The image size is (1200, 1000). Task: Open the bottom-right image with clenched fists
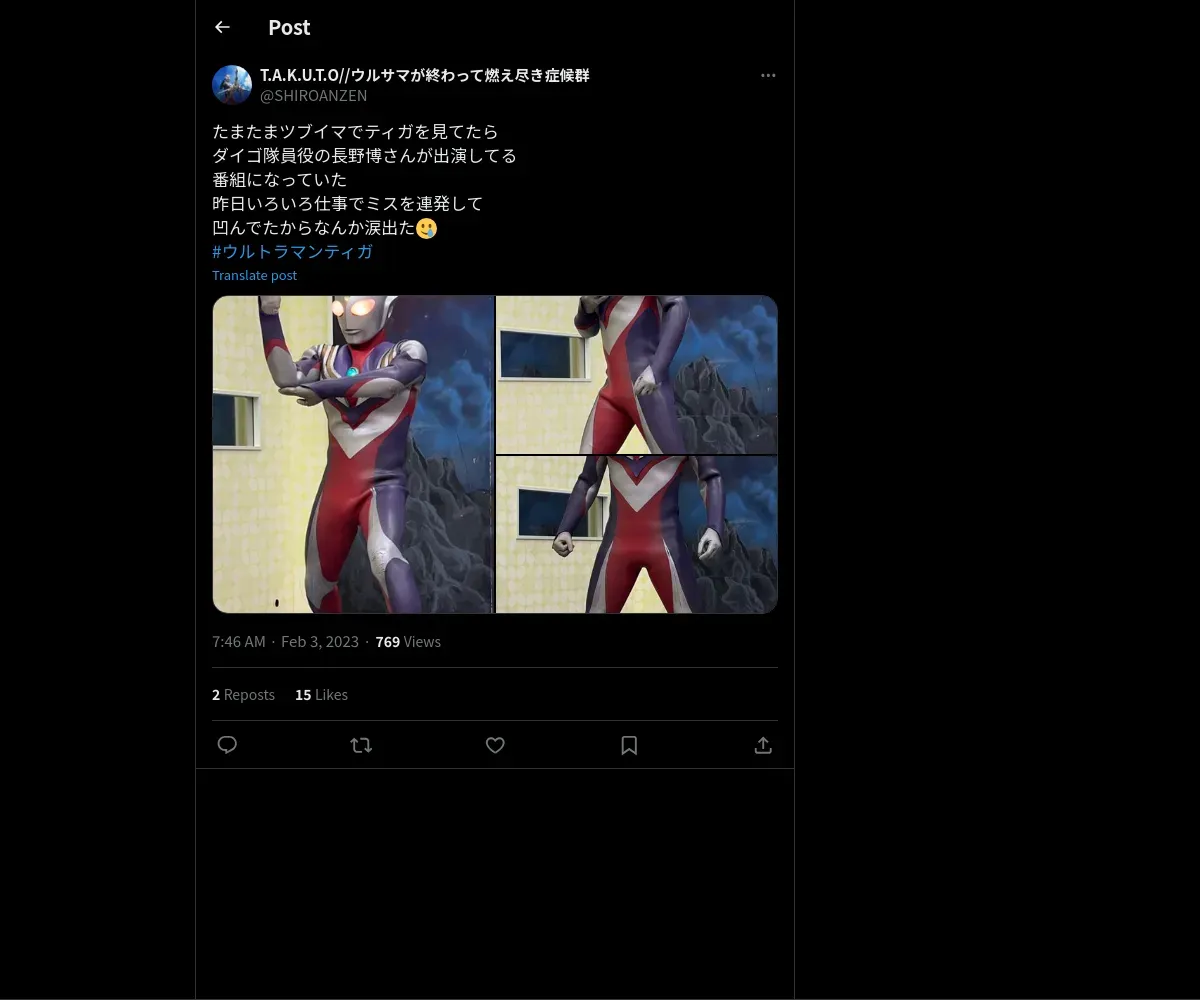point(637,534)
